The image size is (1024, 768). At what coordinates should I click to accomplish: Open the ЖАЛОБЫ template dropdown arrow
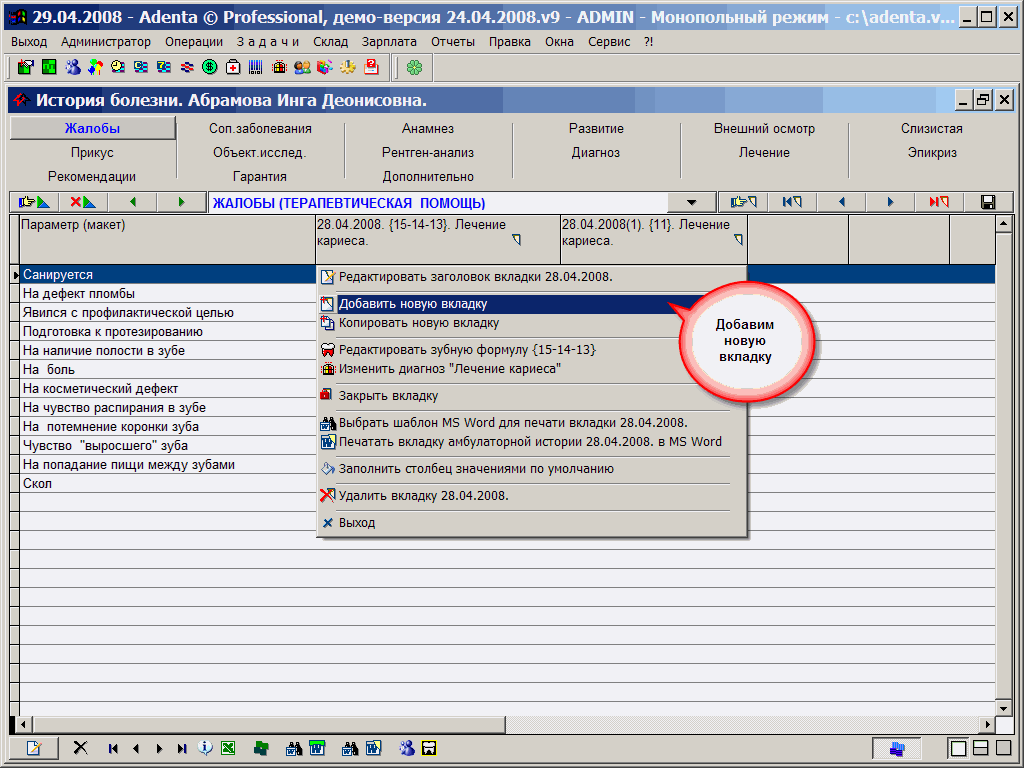(692, 203)
